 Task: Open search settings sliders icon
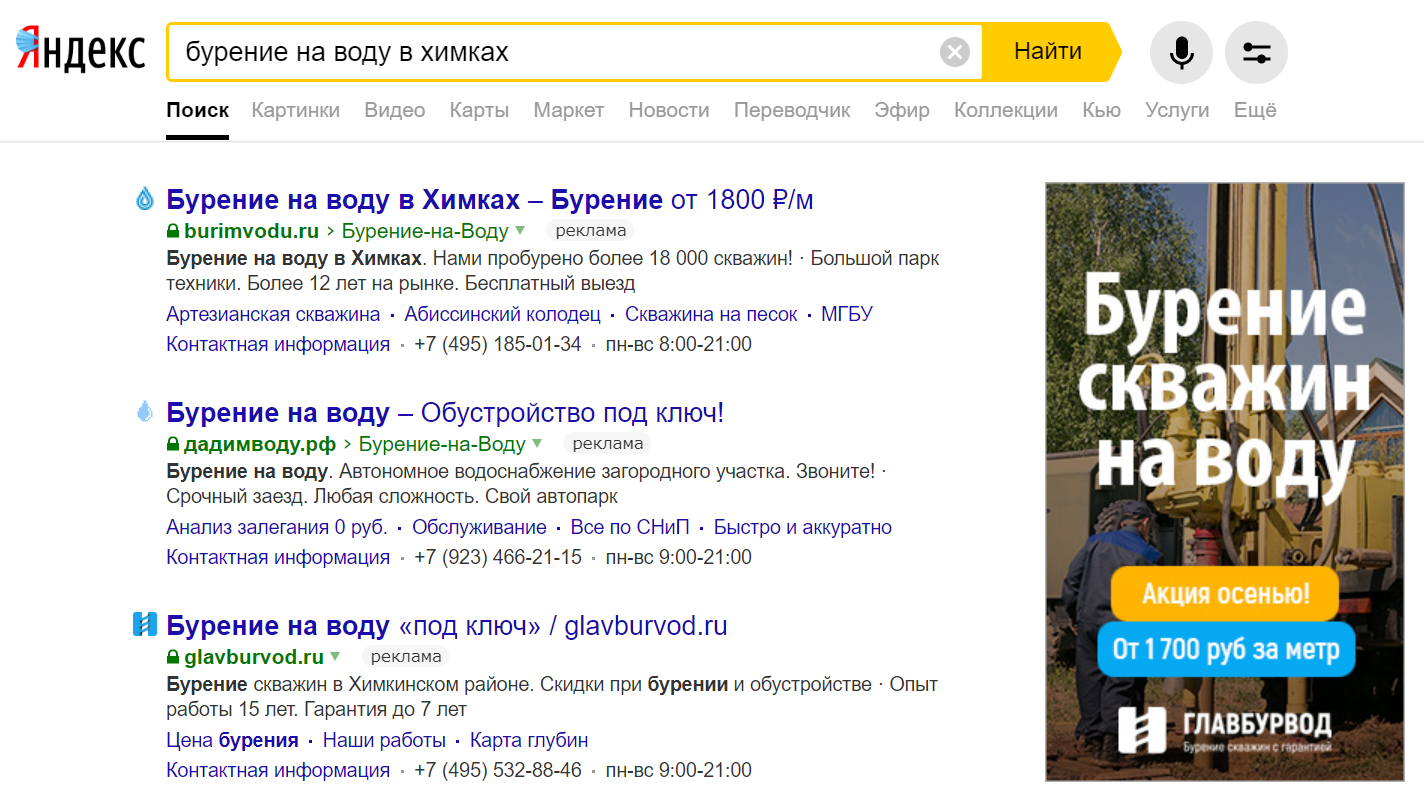(1256, 52)
